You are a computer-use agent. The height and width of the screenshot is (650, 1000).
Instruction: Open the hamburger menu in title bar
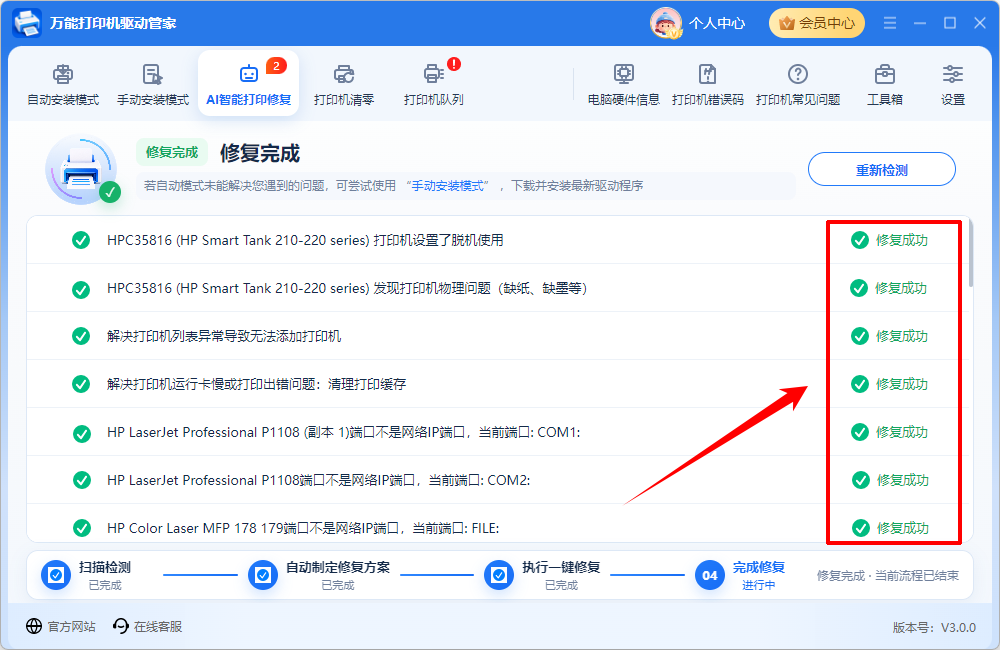pyautogui.click(x=890, y=23)
